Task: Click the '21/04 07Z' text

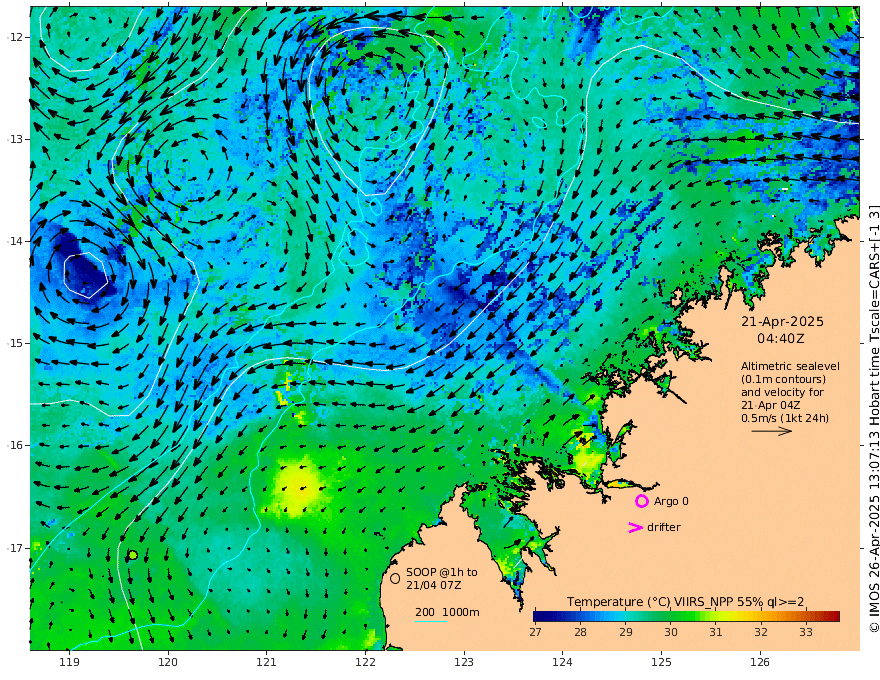Action: point(434,585)
